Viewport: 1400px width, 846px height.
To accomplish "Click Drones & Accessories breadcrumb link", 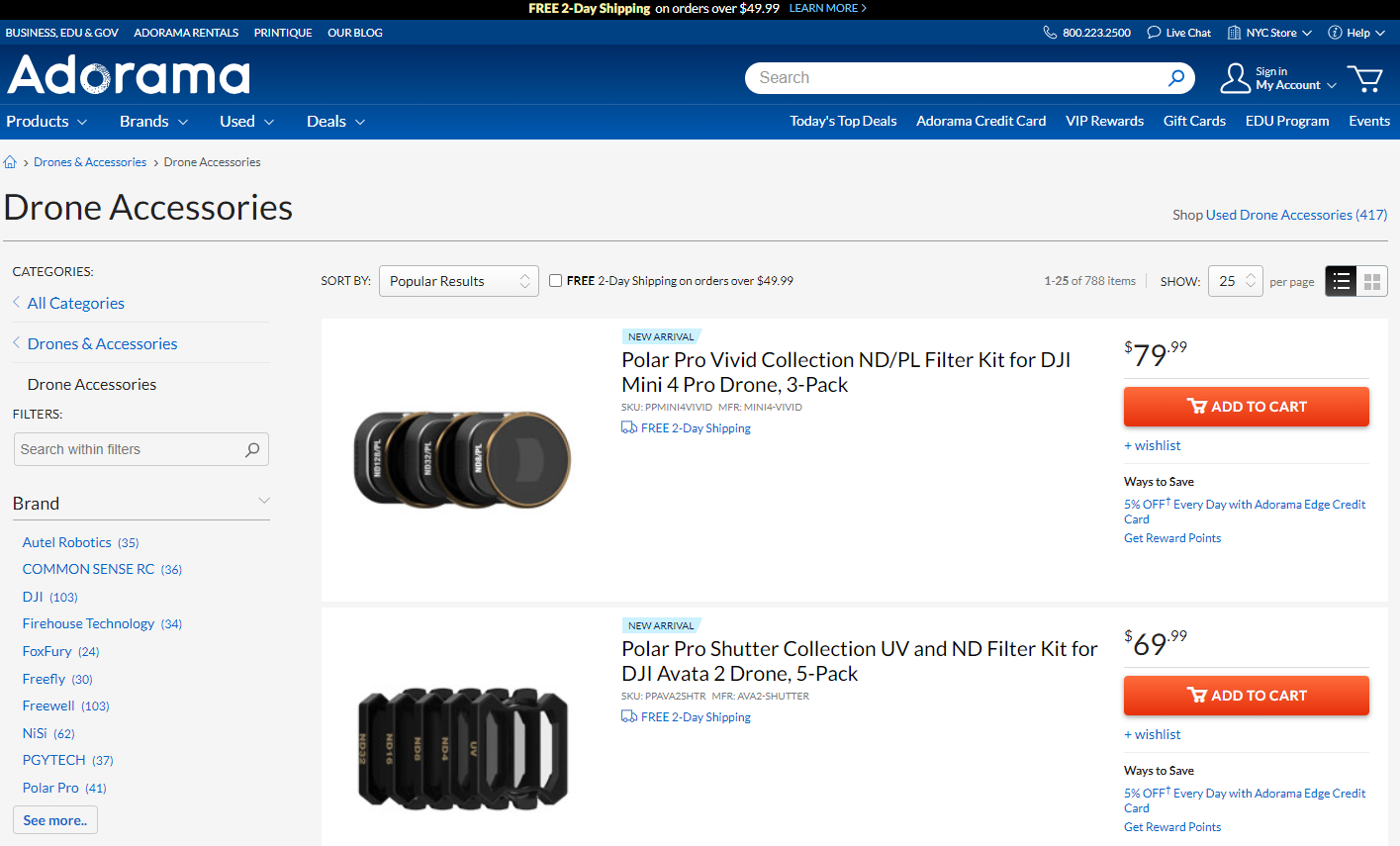I will 90,162.
